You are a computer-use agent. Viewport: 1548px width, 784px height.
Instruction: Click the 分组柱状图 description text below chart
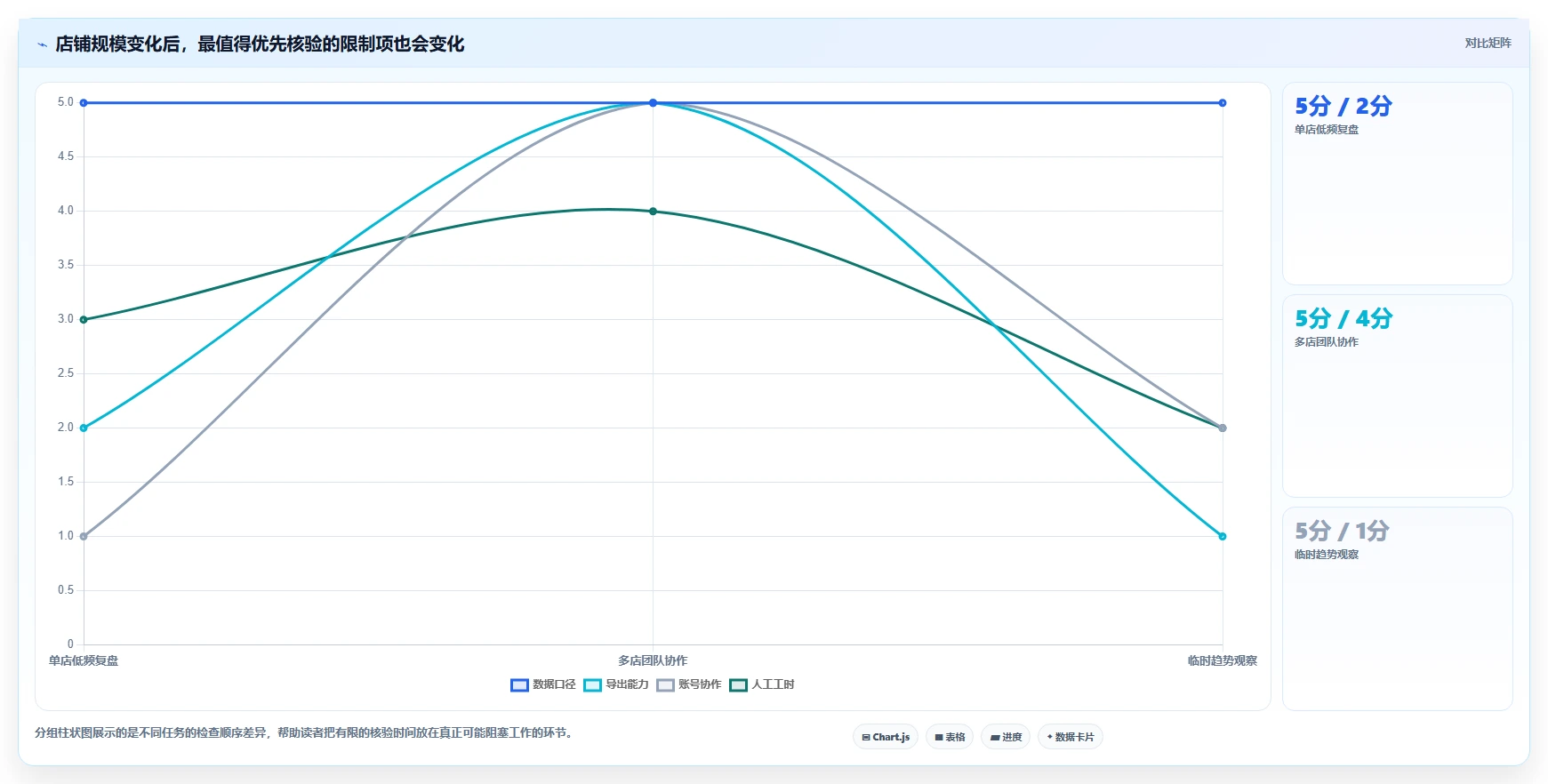pos(306,733)
